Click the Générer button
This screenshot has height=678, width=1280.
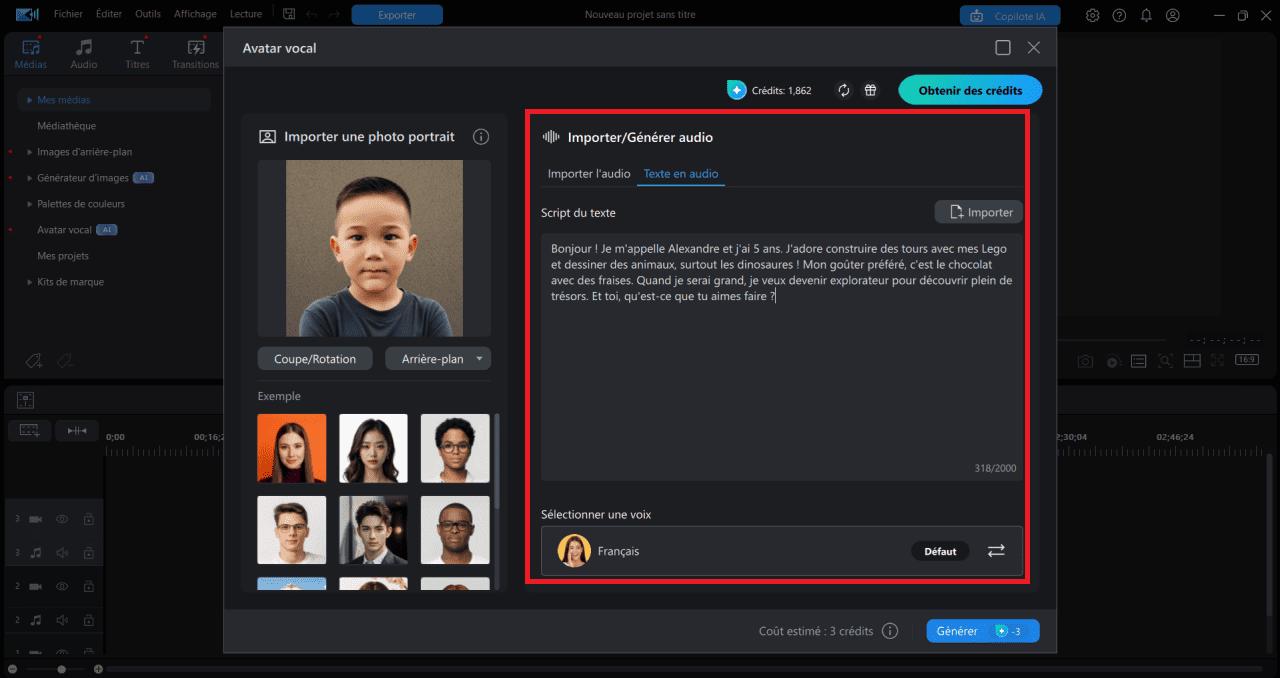(x=982, y=631)
